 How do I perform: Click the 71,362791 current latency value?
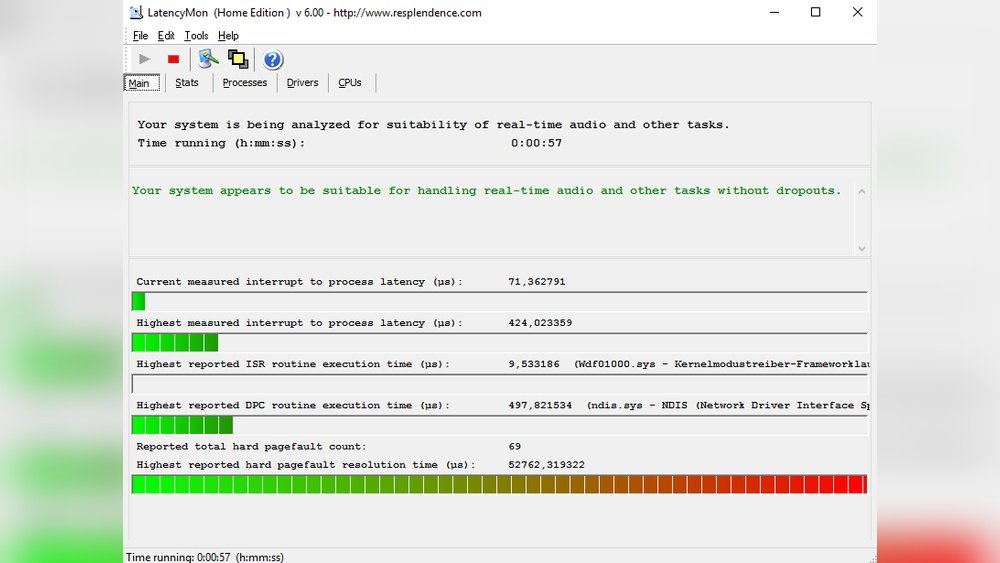pyautogui.click(x=537, y=282)
